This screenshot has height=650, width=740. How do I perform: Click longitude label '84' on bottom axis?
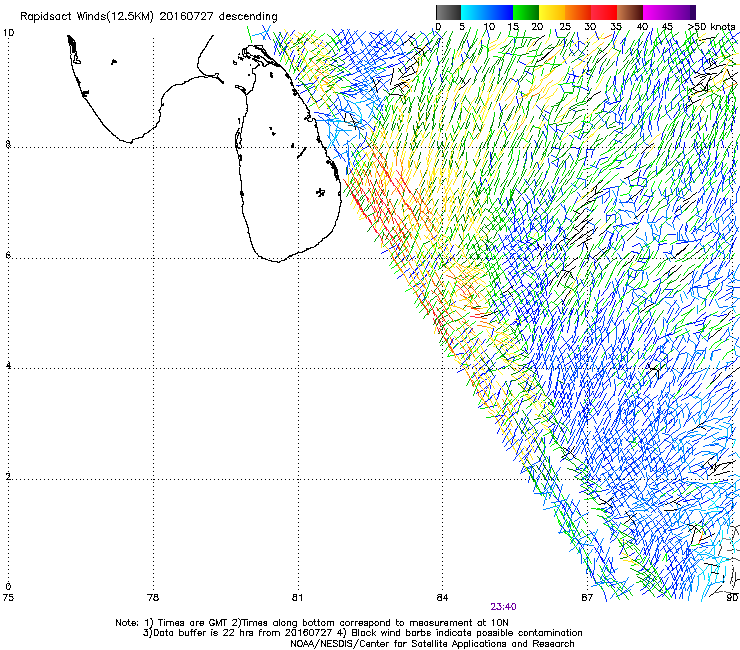coord(442,597)
